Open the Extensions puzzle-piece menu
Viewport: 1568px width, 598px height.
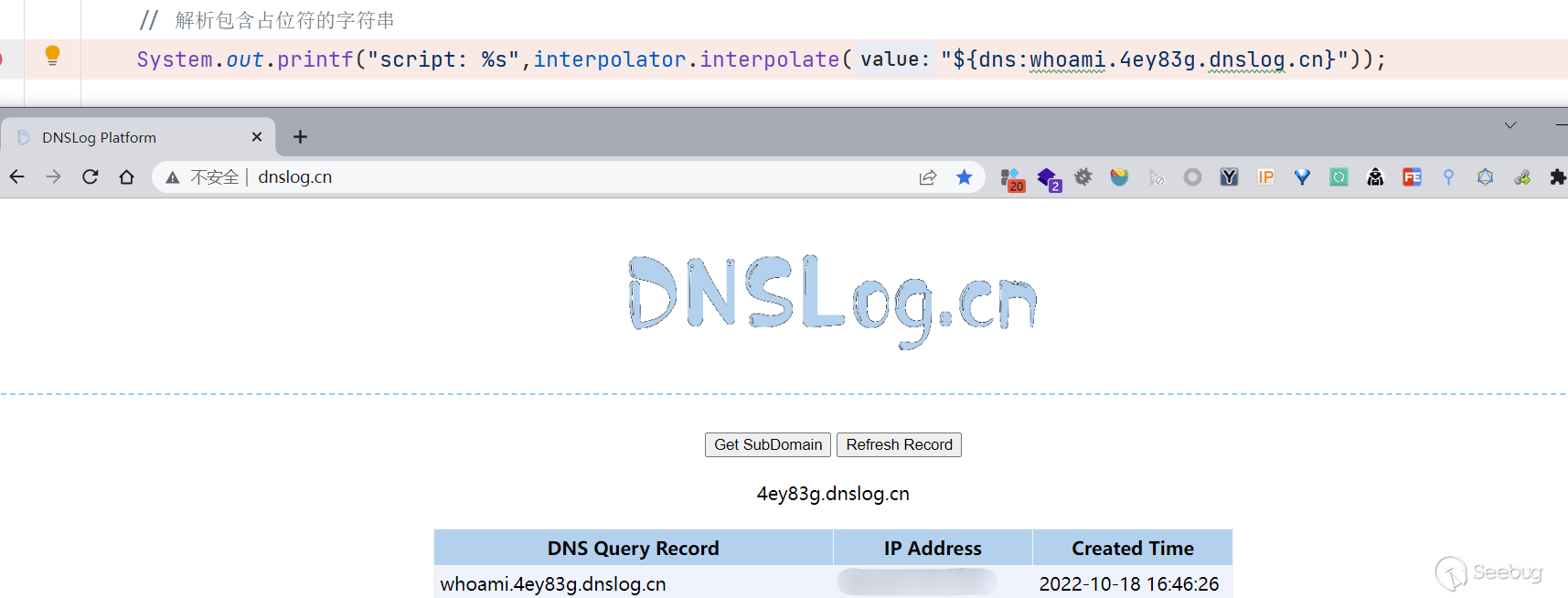click(x=1558, y=176)
